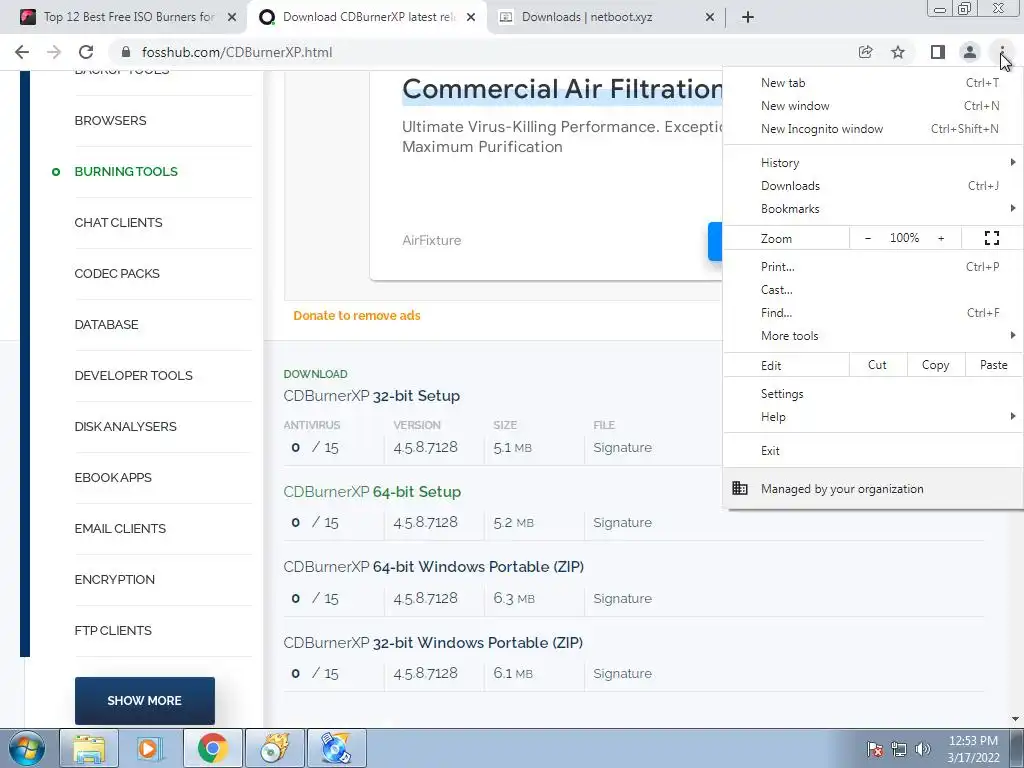This screenshot has width=1024, height=768.
Task: Choose Exit from Chrome menu
Action: 872,451
